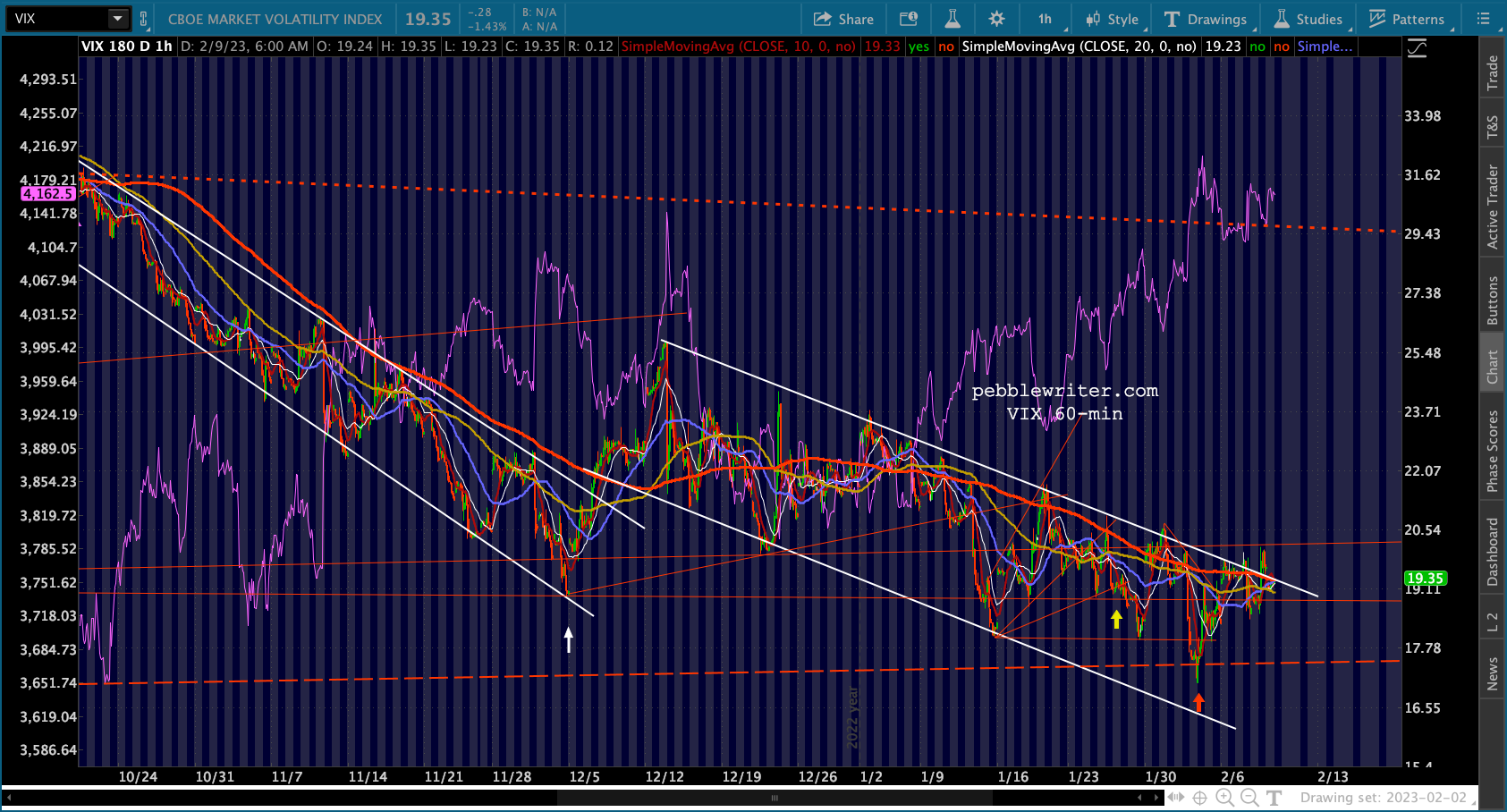Click the 33.98 value on price axis
Image resolution: width=1507 pixels, height=812 pixels.
1422,116
